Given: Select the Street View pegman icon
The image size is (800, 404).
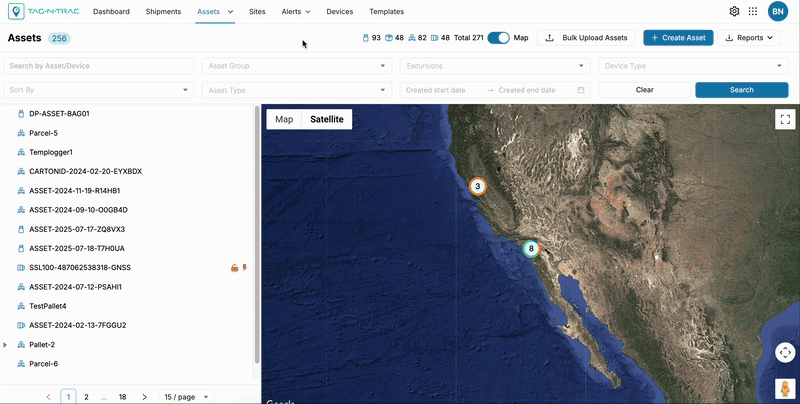Looking at the screenshot, I should pos(785,389).
